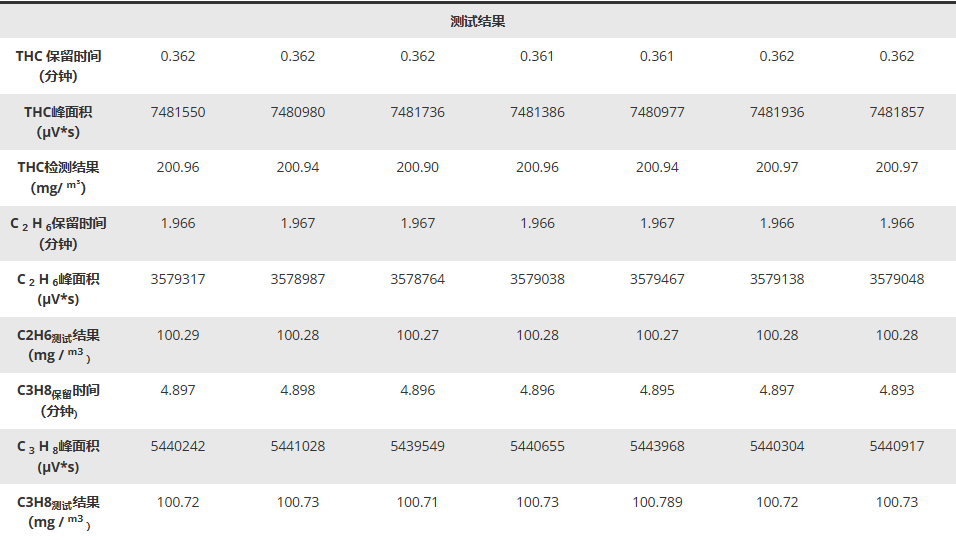Image resolution: width=956 pixels, height=540 pixels.
Task: Select C3H8保留时间 value 4.893
Action: [x=897, y=390]
